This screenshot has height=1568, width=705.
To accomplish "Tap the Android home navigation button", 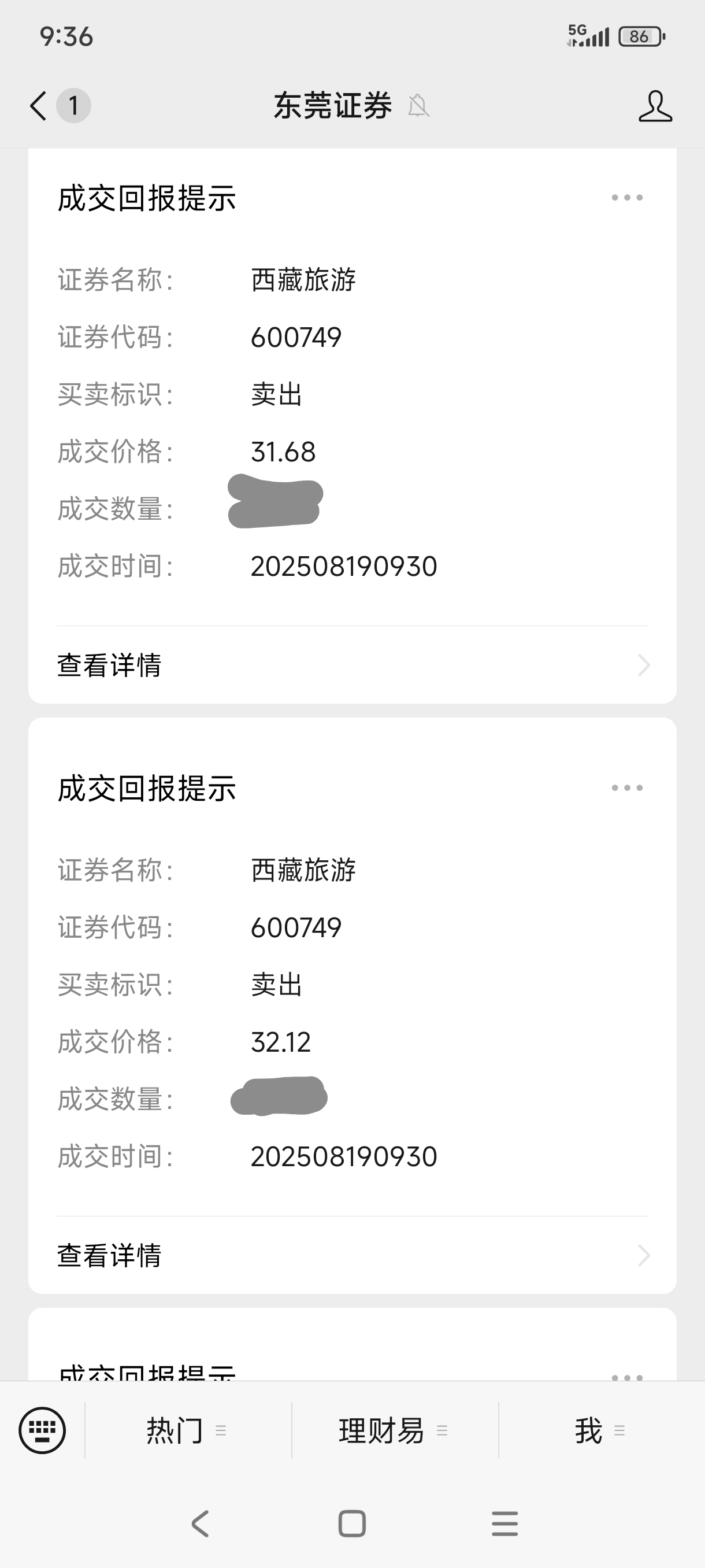I will pos(352,1523).
